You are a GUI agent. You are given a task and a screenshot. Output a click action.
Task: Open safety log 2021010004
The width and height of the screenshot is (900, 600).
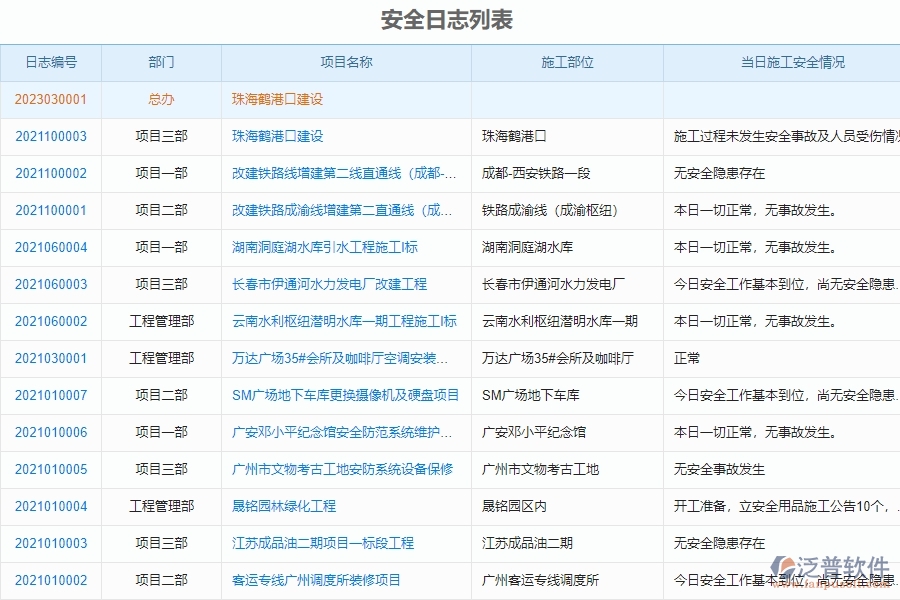click(x=51, y=506)
